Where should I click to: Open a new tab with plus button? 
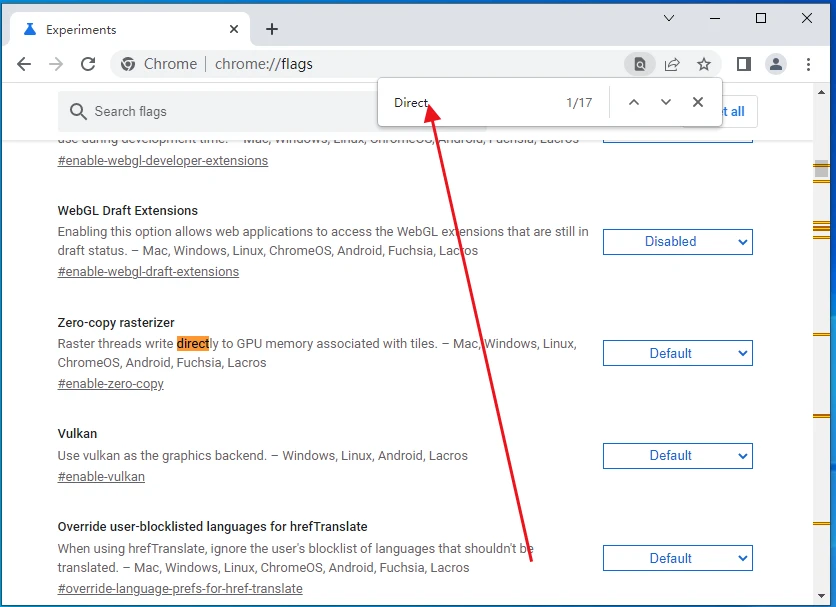point(272,29)
